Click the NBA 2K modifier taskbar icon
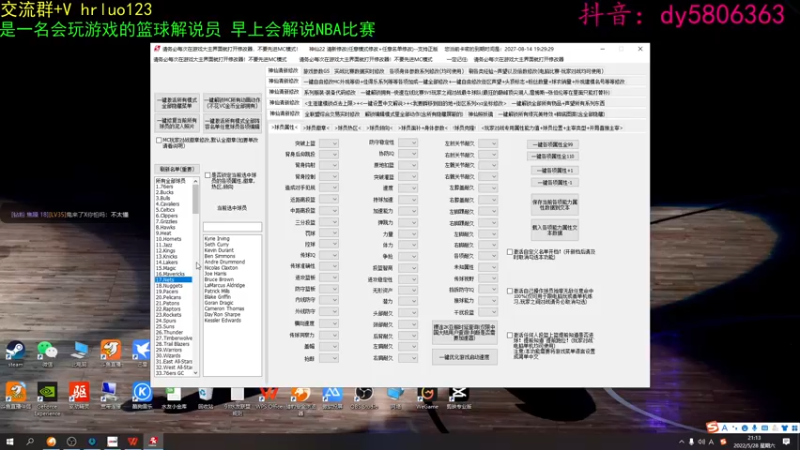This screenshot has height=450, width=800. point(153,441)
